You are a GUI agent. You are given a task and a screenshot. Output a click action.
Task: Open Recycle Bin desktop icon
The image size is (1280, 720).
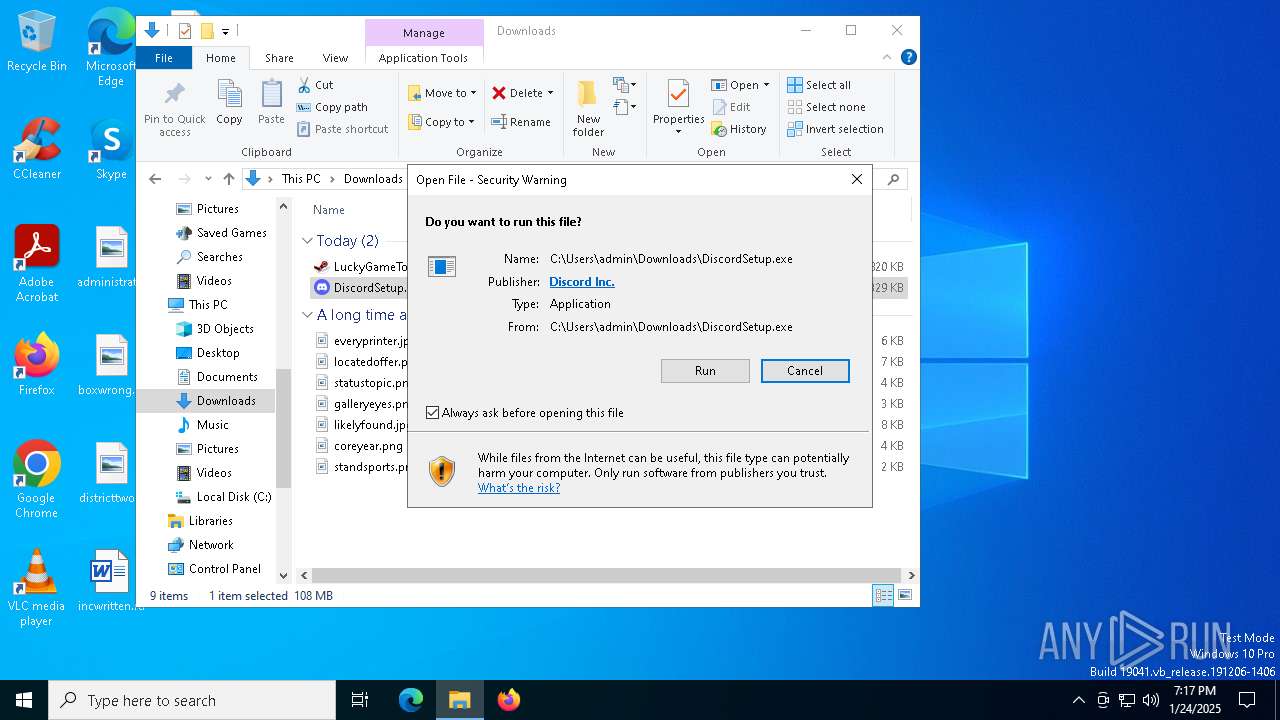click(x=37, y=42)
